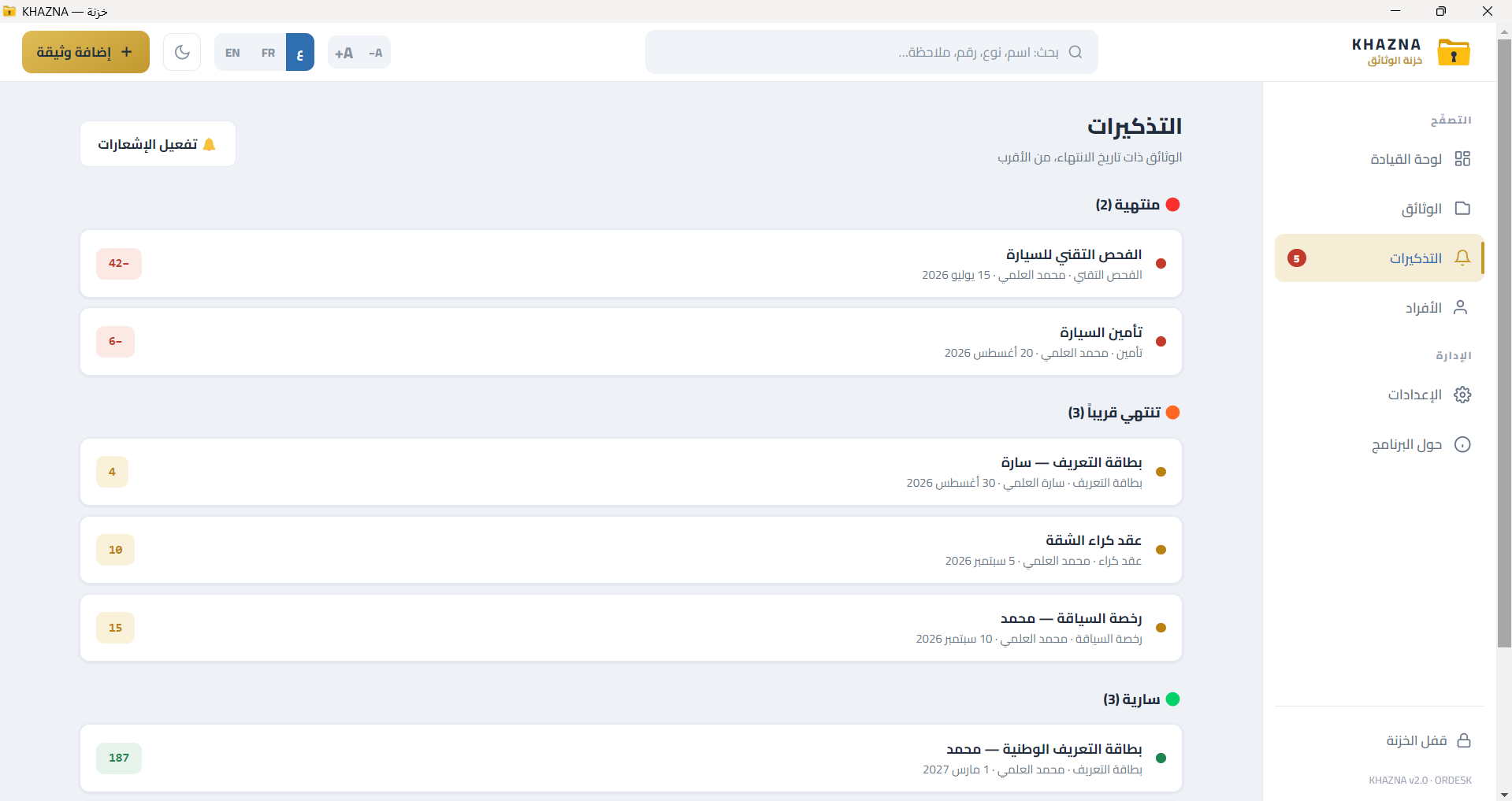Open عقد كراء الشقة reminder card
Image resolution: width=1512 pixels, height=801 pixels.
coord(631,550)
